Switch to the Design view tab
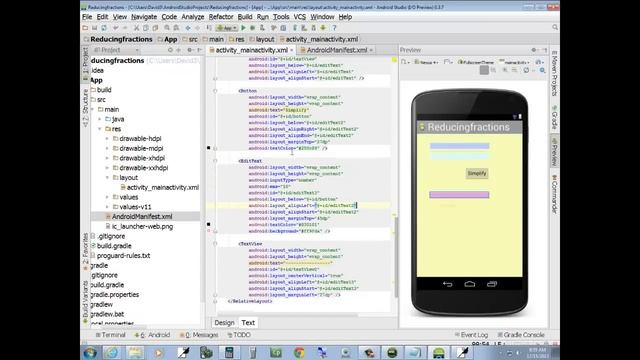The height and width of the screenshot is (360, 640). 224,322
